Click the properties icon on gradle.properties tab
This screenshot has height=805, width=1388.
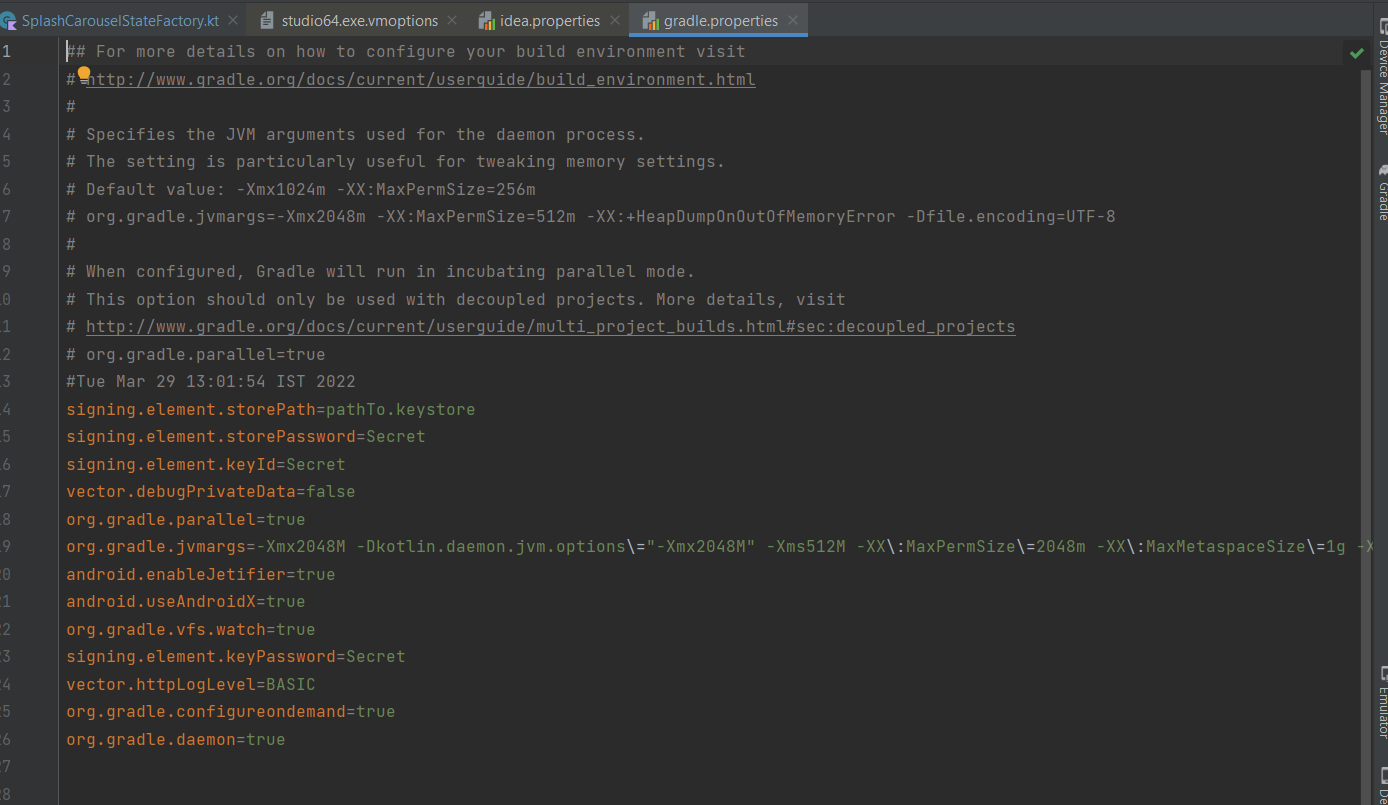(650, 20)
